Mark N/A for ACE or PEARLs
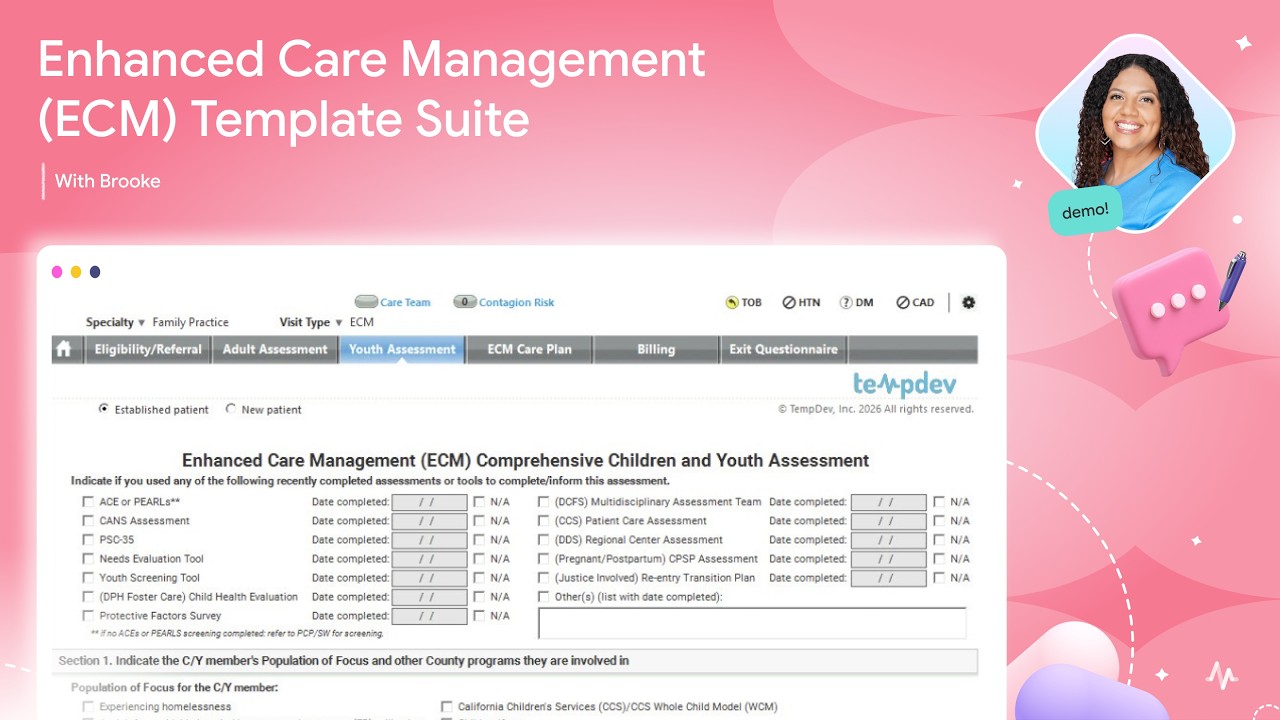The width and height of the screenshot is (1280, 720). [479, 502]
